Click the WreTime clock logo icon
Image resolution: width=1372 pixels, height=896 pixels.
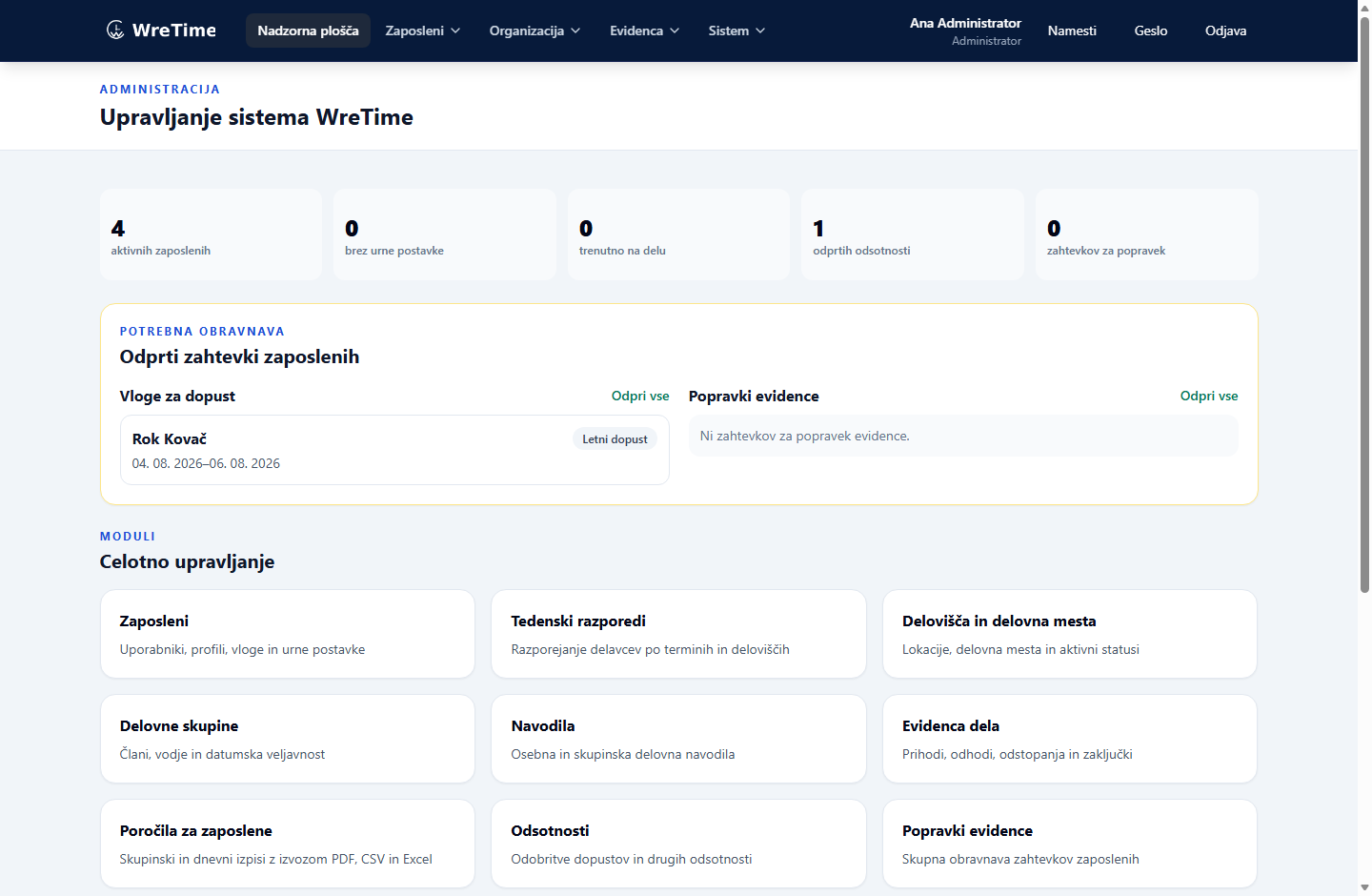click(115, 30)
